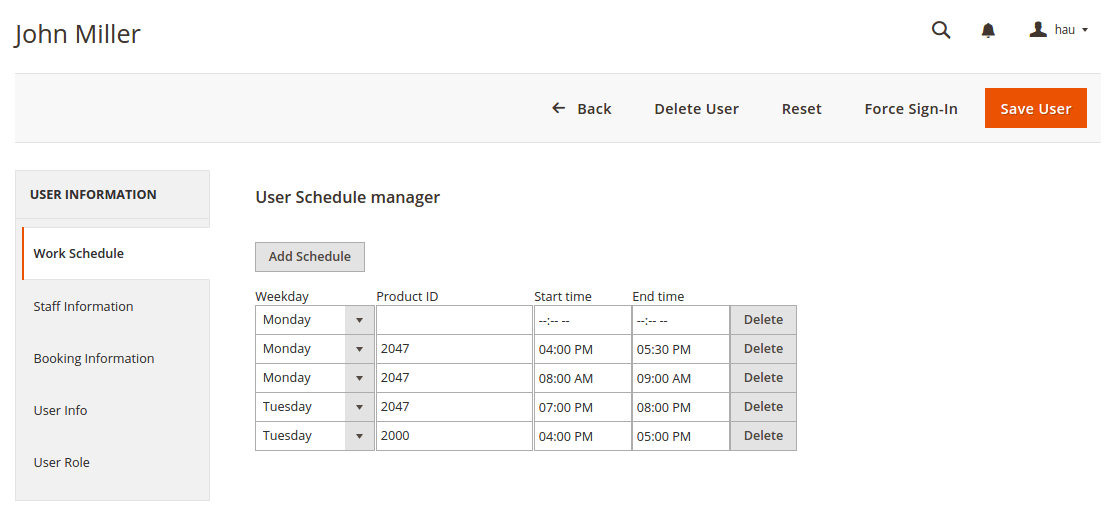Open the search magnifier icon
The height and width of the screenshot is (514, 1105).
941,30
